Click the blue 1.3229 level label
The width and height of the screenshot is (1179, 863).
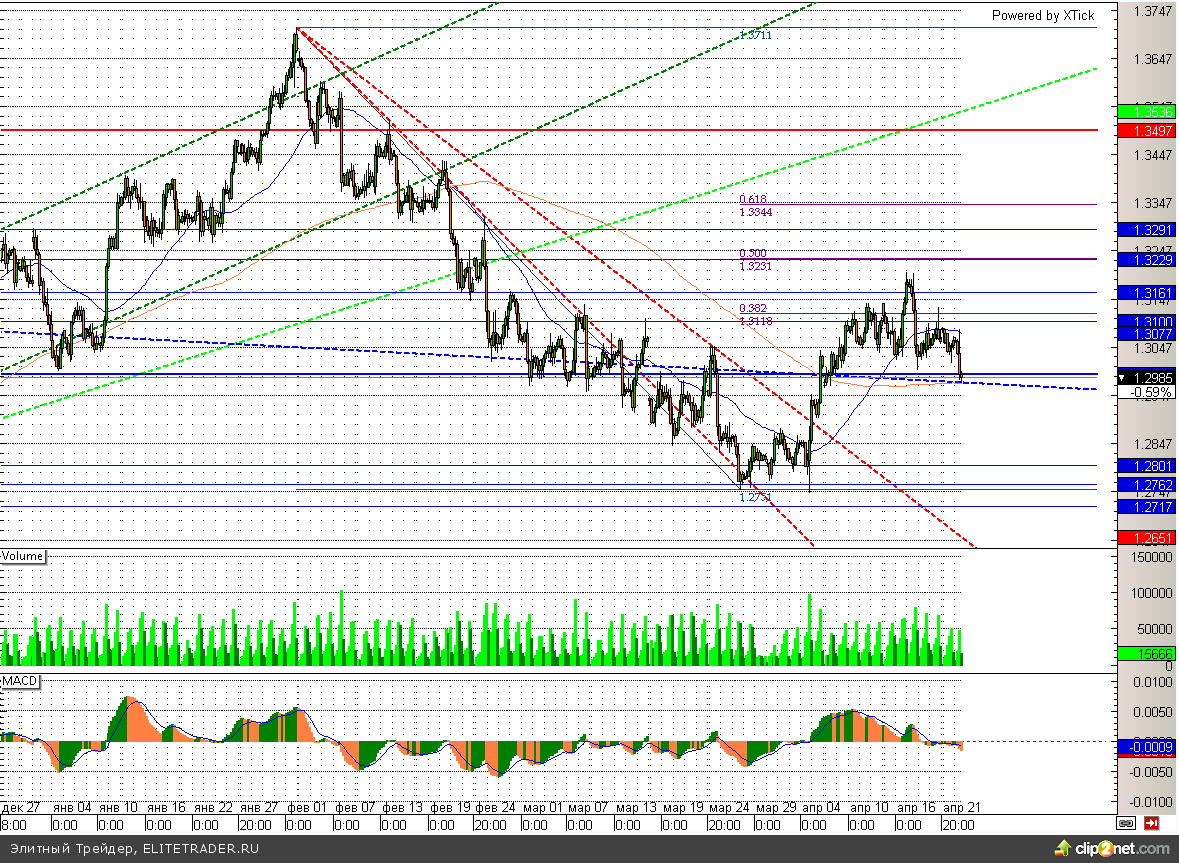[x=1147, y=260]
